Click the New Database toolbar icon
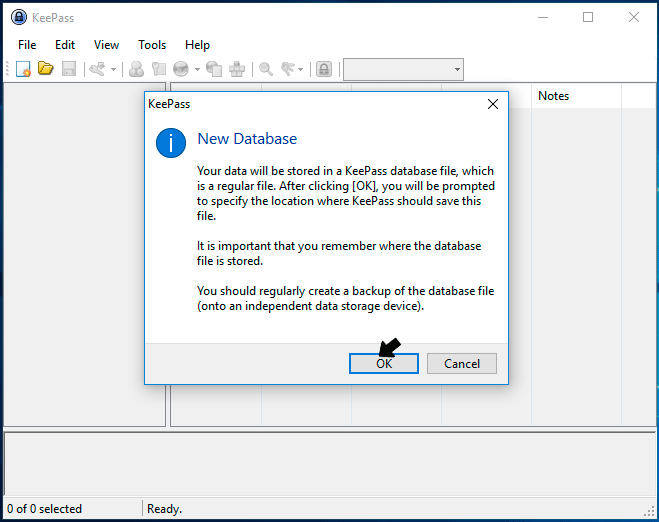The width and height of the screenshot is (659, 522). (x=23, y=69)
